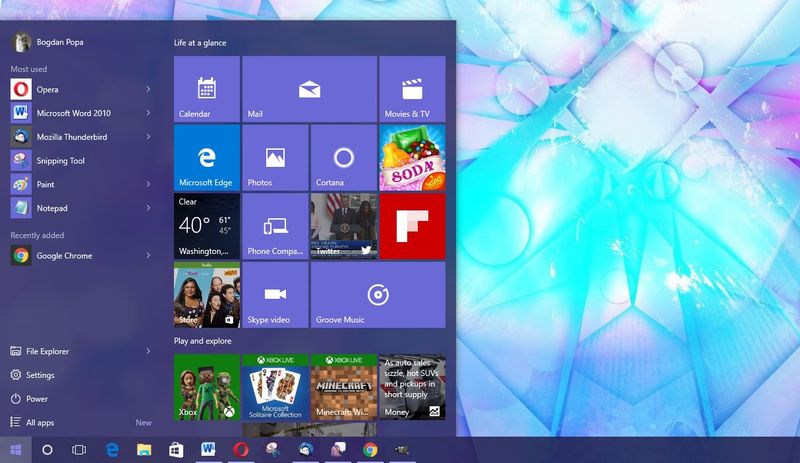Open the Skype video tile
The width and height of the screenshot is (800, 463).
coord(276,295)
